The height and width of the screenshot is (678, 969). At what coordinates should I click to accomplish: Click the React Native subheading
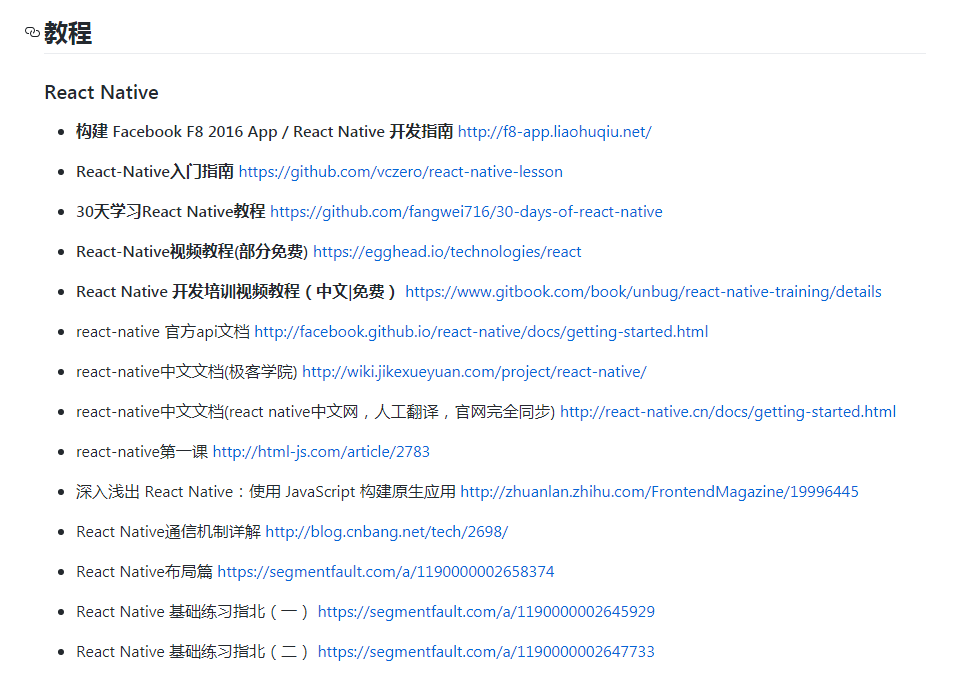tap(101, 92)
